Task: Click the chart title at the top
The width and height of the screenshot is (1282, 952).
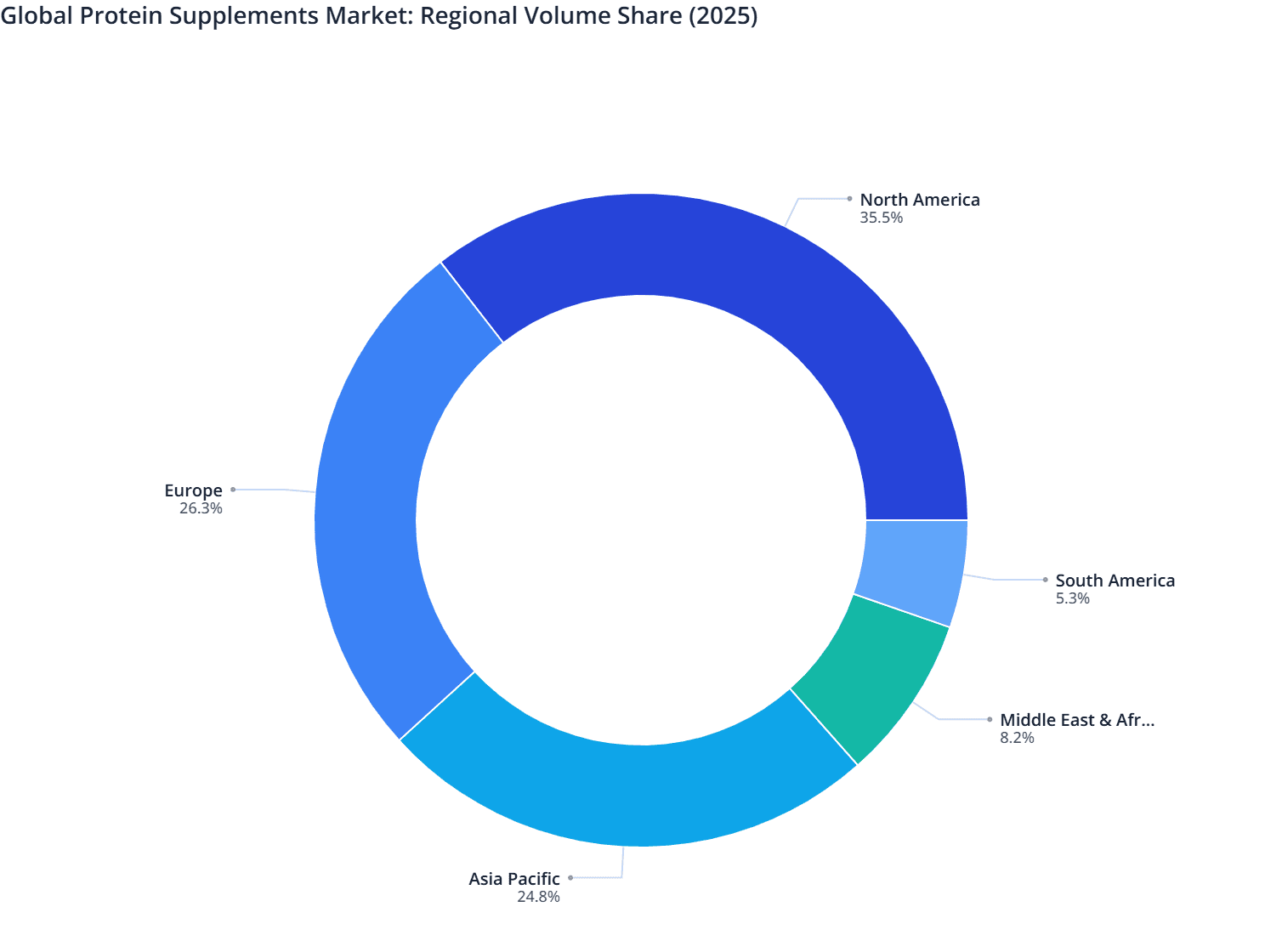Action: (381, 15)
